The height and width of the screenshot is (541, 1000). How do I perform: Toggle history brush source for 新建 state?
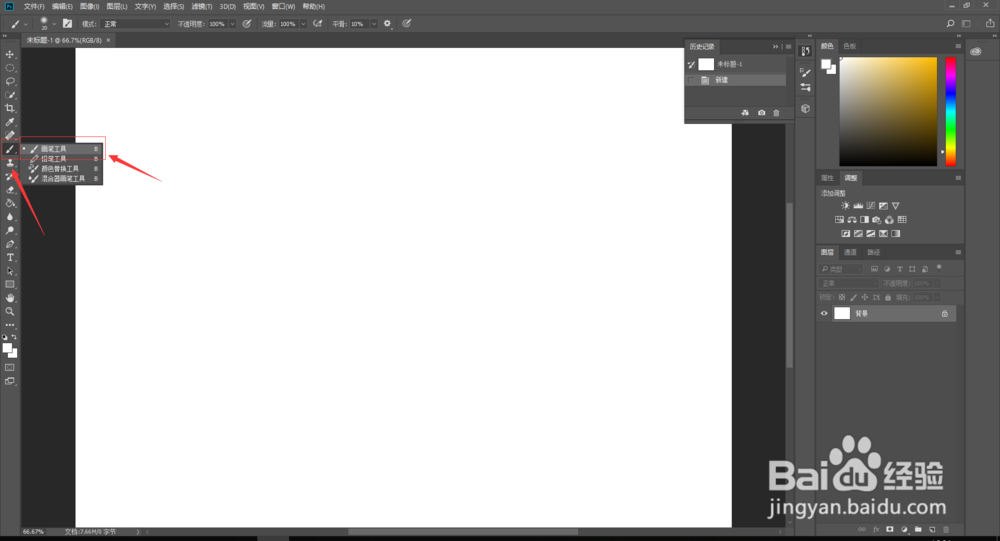[691, 80]
